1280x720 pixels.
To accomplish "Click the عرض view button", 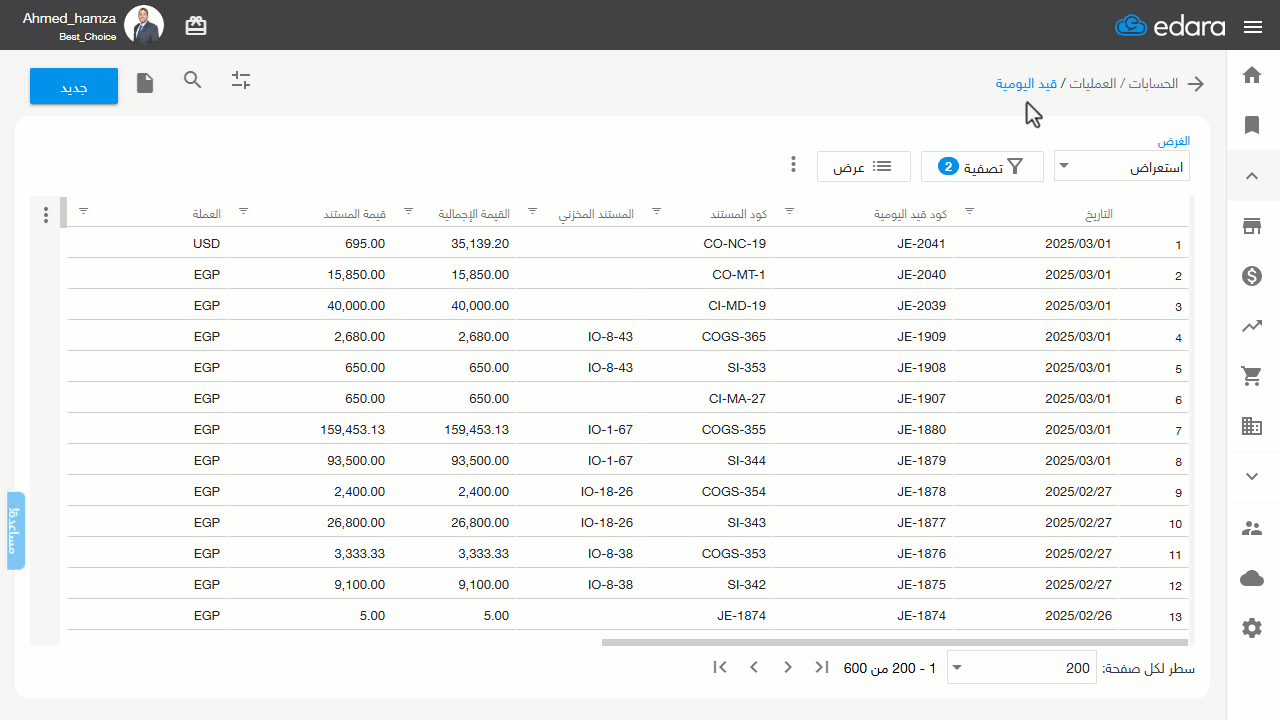I will click(863, 167).
